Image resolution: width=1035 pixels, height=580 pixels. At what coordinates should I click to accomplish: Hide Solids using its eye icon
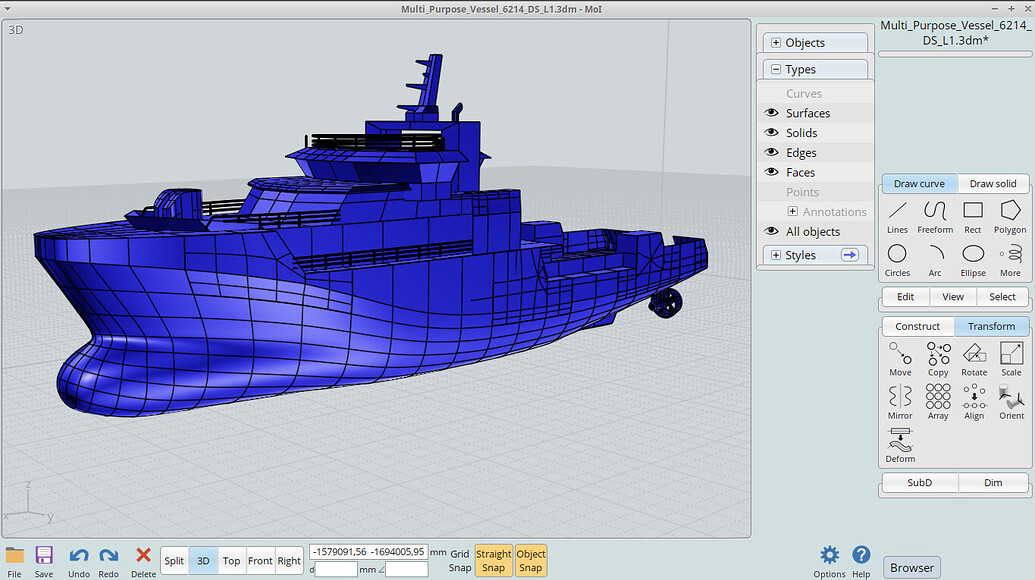pos(771,133)
